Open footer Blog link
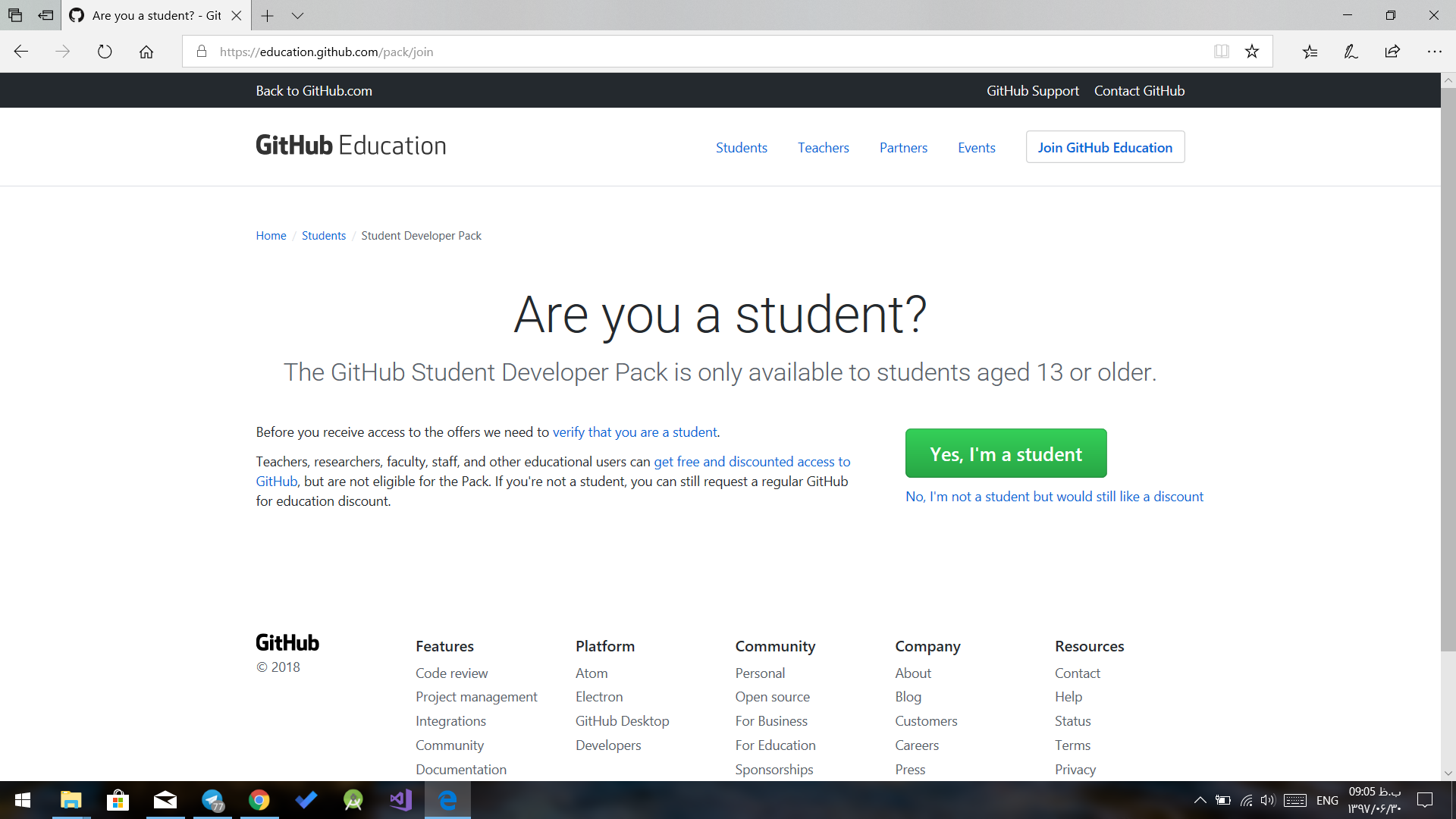The height and width of the screenshot is (819, 1456). [908, 697]
